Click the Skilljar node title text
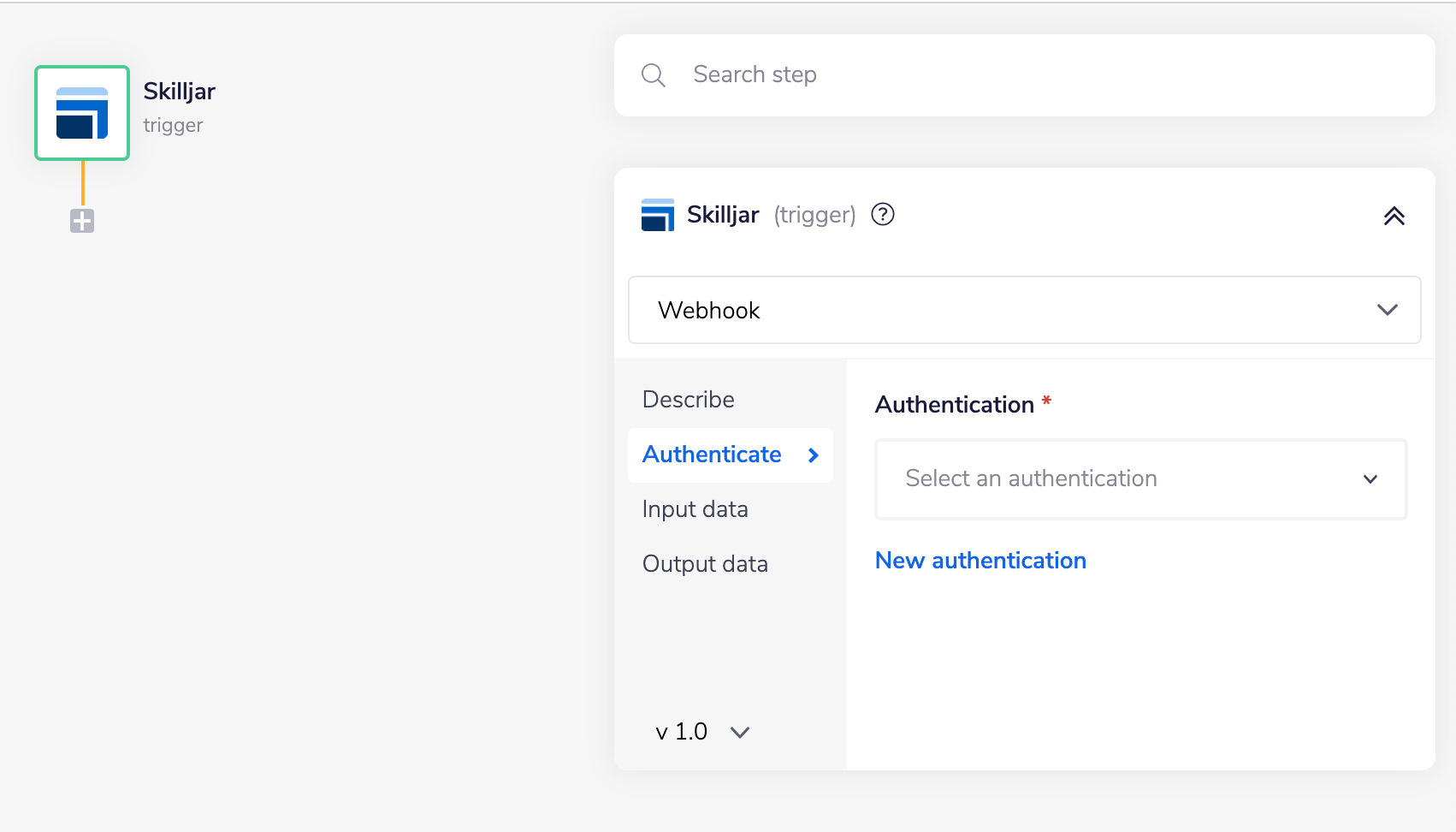Screen dimensions: 1456x832 click(180, 92)
